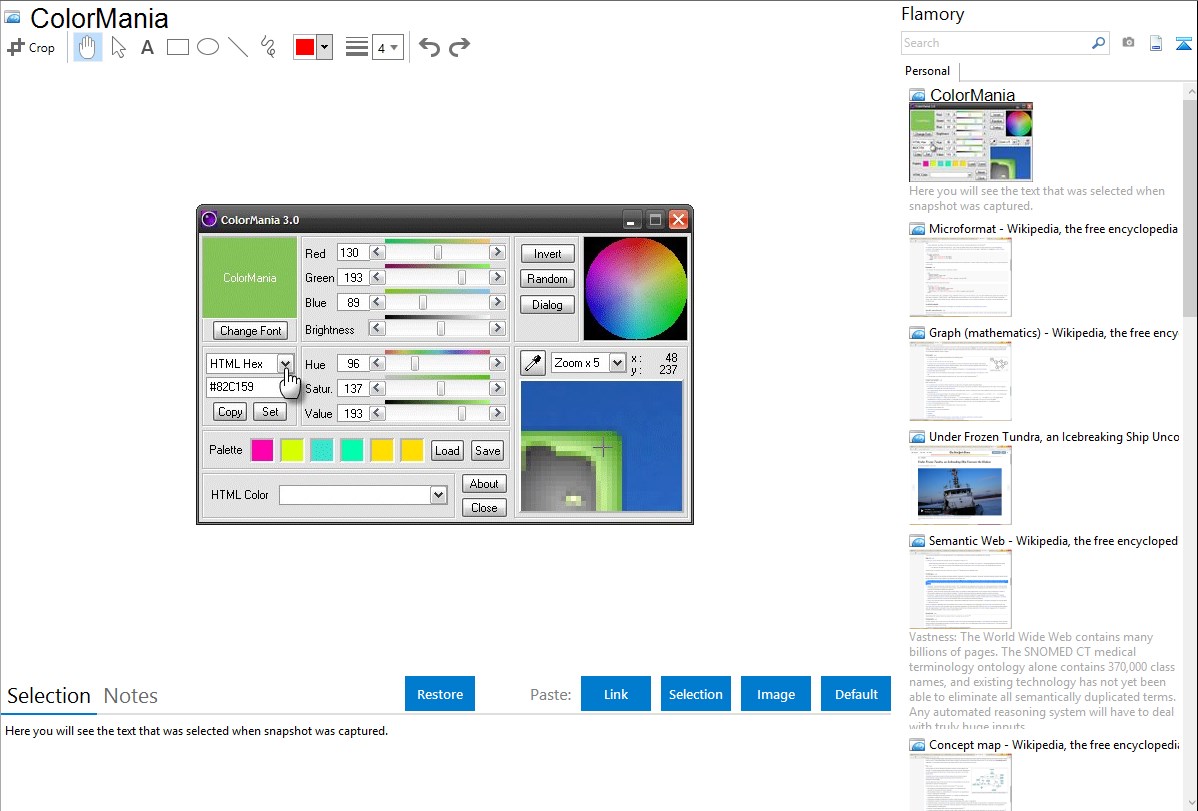Click the Restore button

(x=440, y=694)
